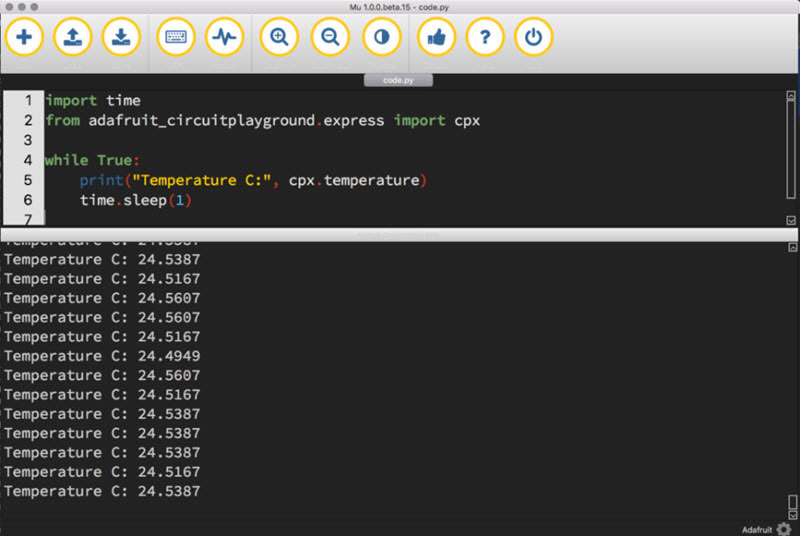
Task: Place cursor on empty line 3 in editor
Action: [x=200, y=141]
